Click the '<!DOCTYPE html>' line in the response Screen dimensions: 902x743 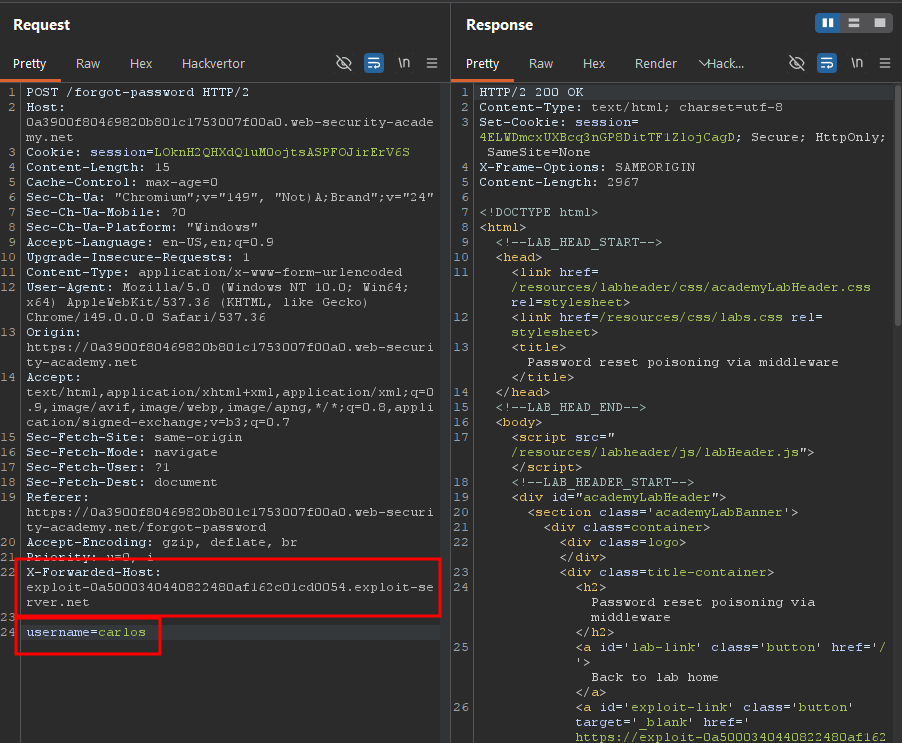click(539, 212)
